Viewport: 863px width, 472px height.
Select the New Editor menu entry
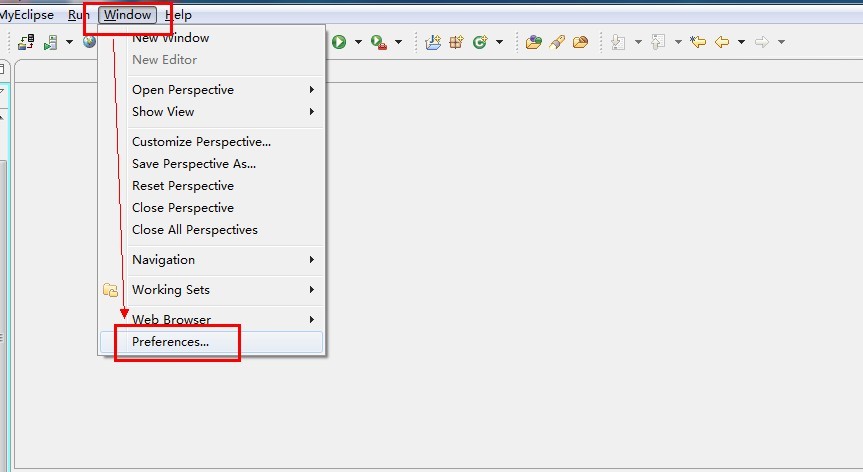coord(212,59)
